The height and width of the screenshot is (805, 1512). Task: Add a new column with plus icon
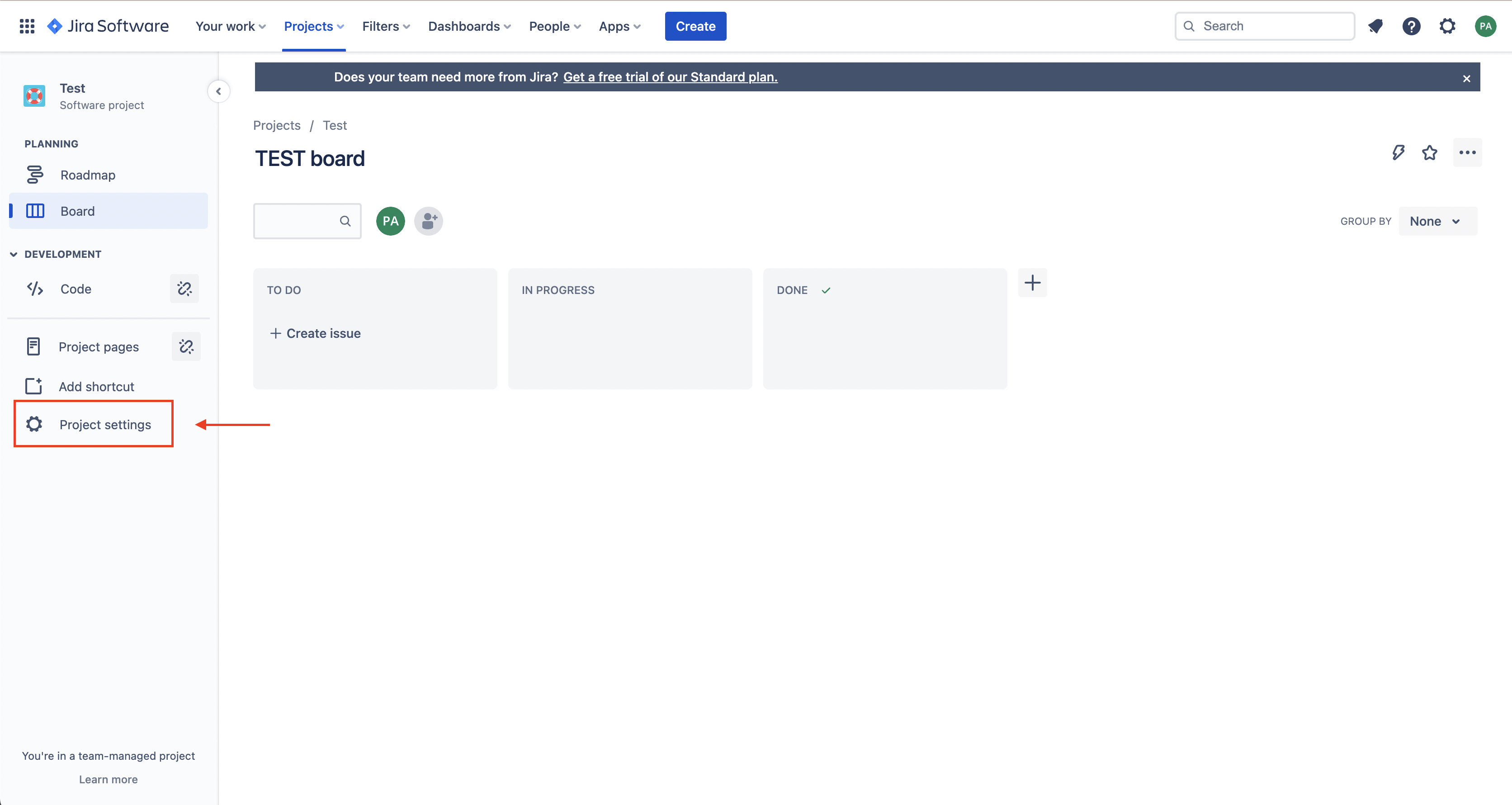(1032, 282)
